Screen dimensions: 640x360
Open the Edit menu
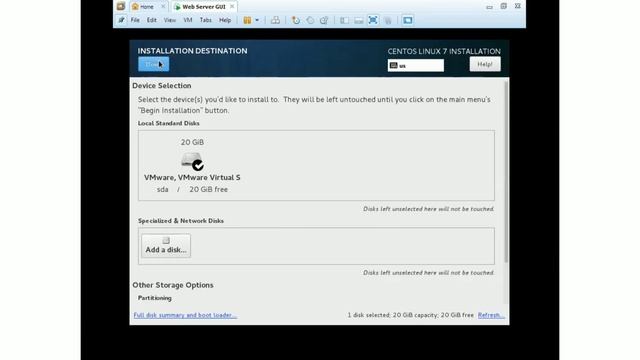[151, 20]
